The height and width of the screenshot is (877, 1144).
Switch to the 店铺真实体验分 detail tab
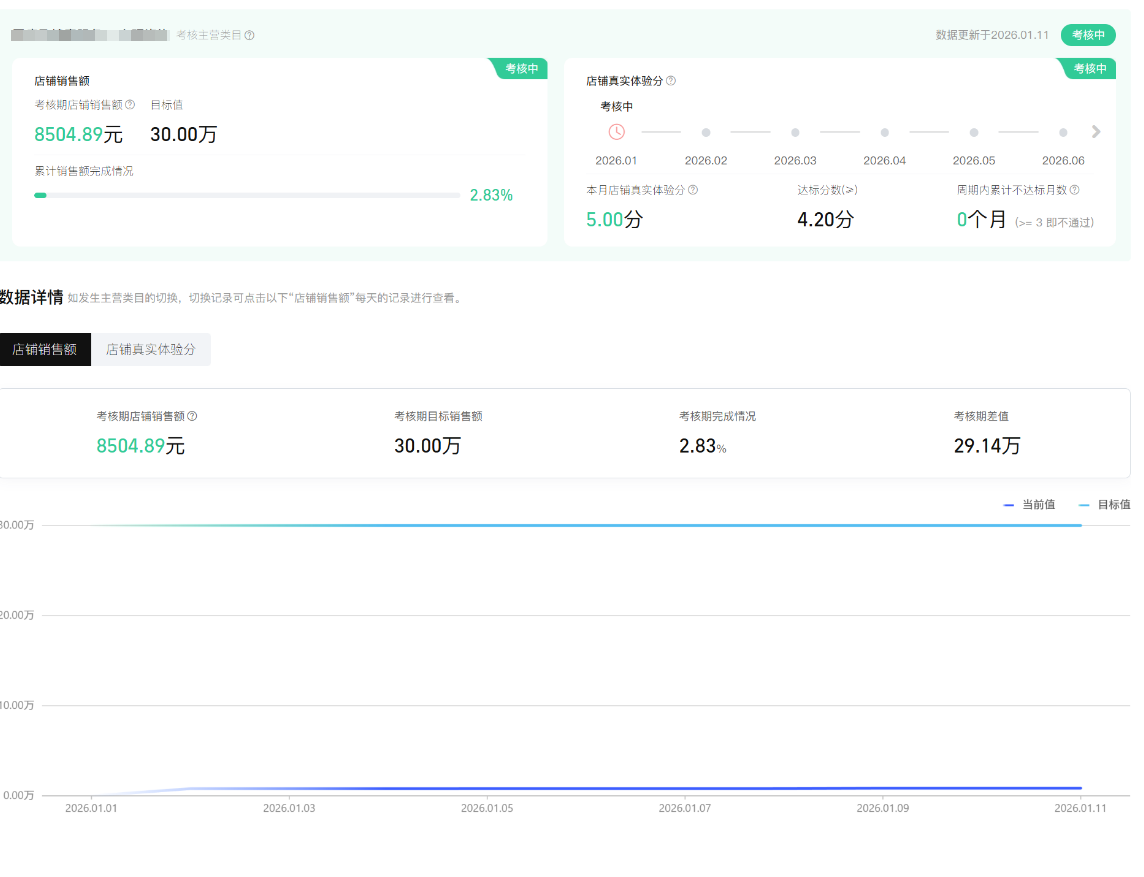point(151,349)
